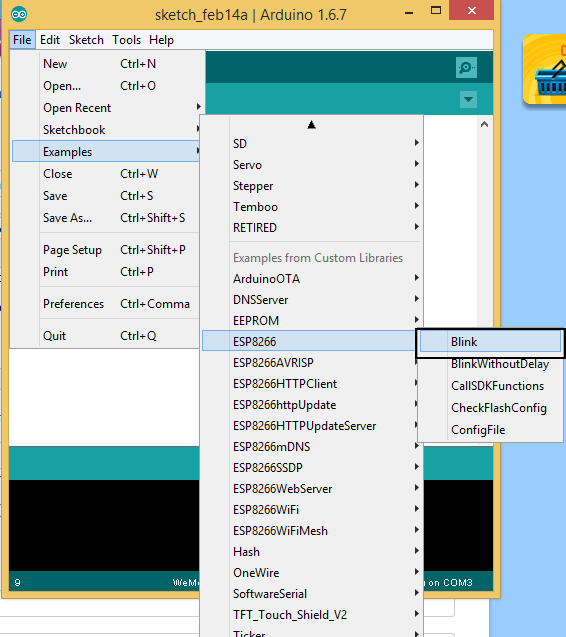The height and width of the screenshot is (637, 566).
Task: Expand the ESP8266WebServer examples submenu
Action: point(312,489)
